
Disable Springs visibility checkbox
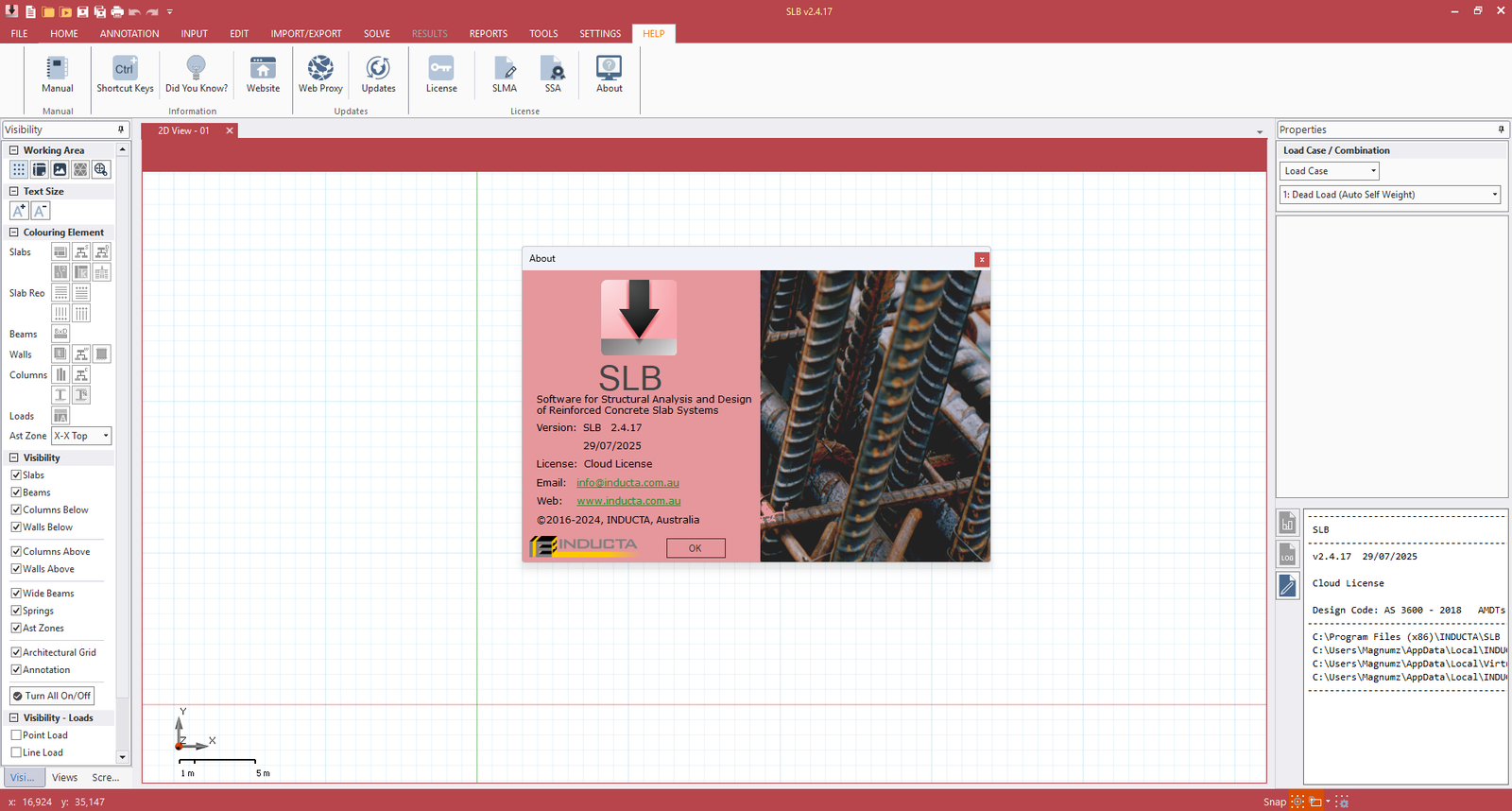16,611
